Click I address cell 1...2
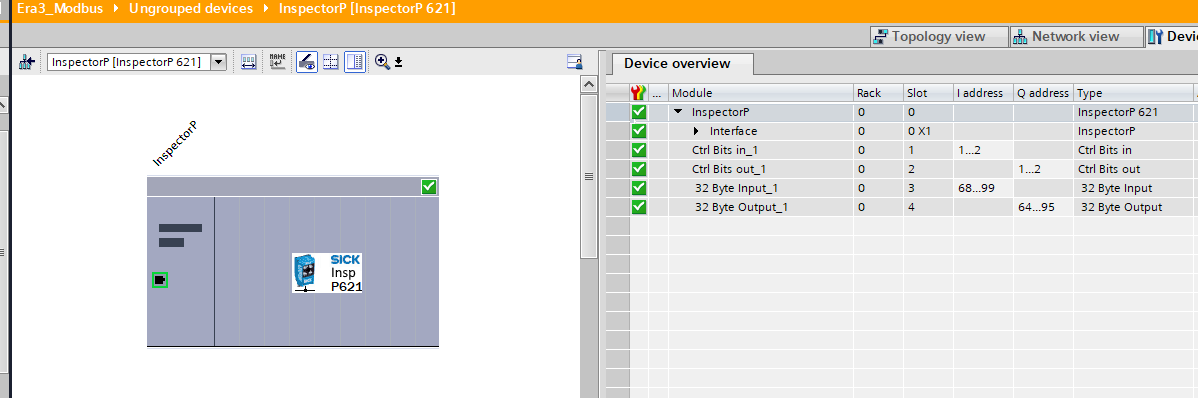Viewport: 1198px width, 398px height. coord(983,150)
